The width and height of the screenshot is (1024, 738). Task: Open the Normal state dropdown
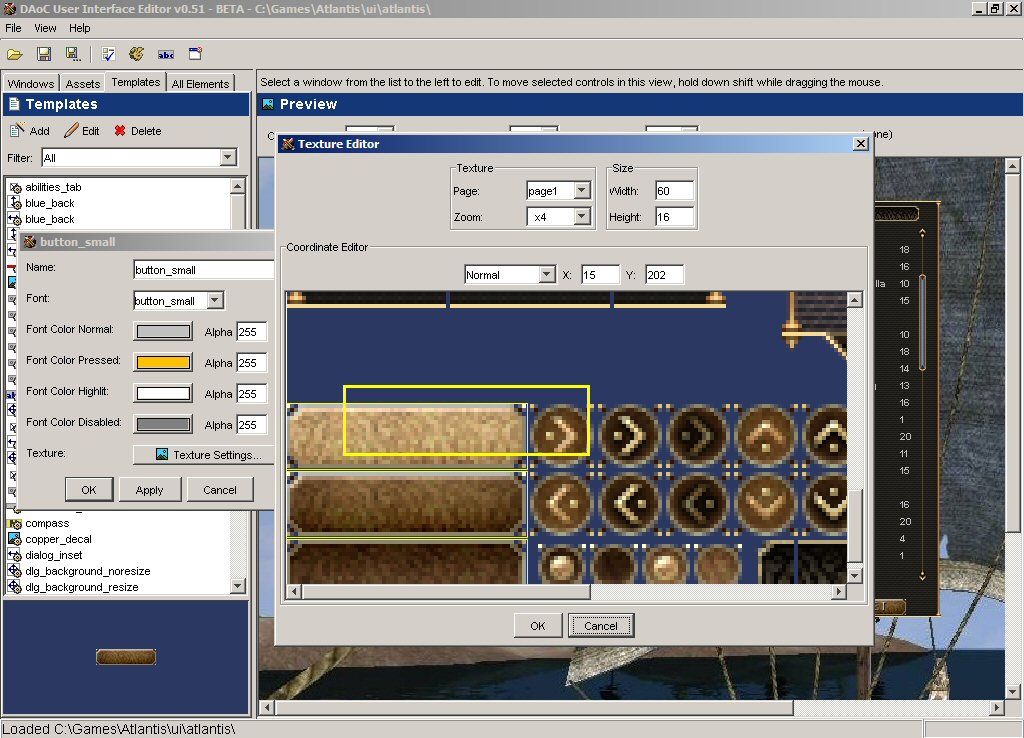click(x=547, y=275)
